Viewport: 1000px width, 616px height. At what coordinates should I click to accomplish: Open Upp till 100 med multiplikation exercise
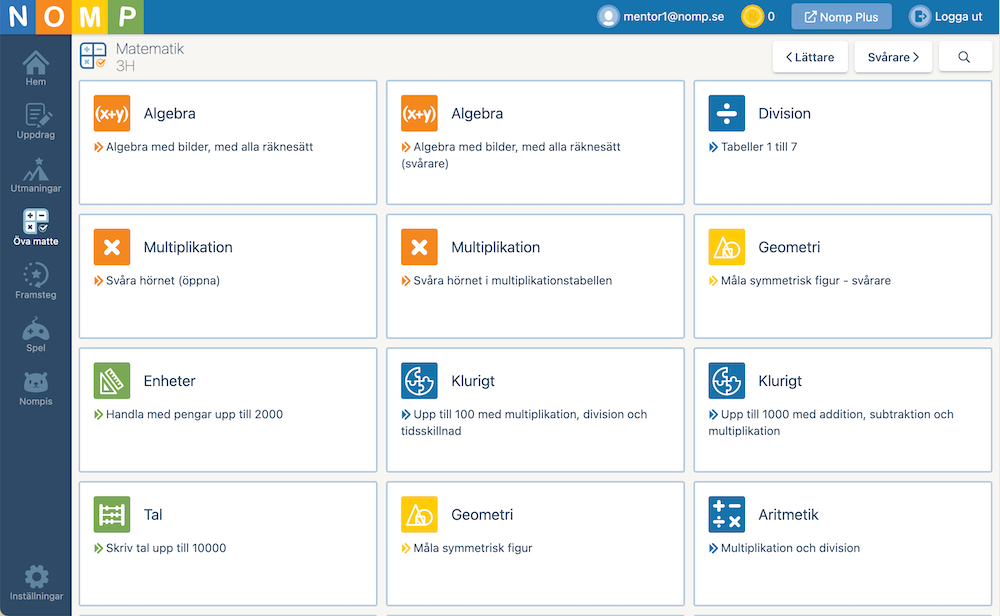point(524,423)
